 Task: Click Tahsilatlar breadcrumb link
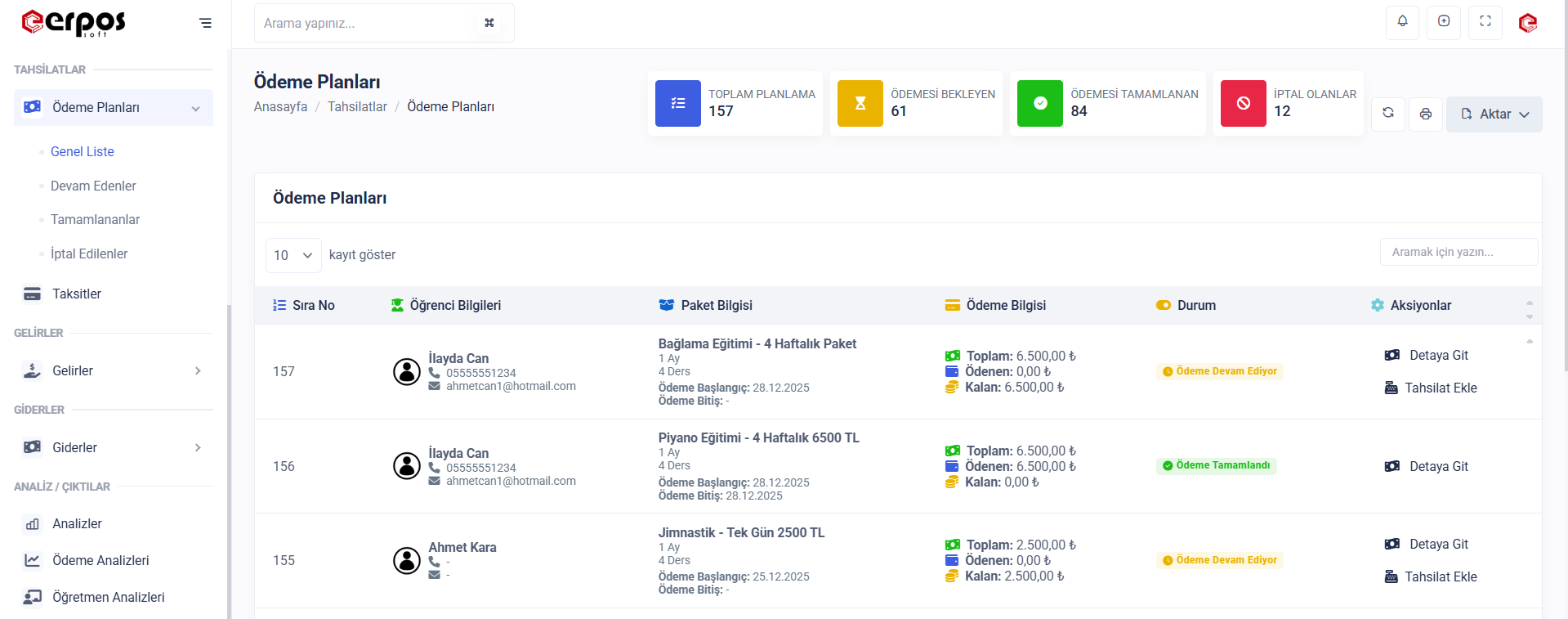[357, 106]
